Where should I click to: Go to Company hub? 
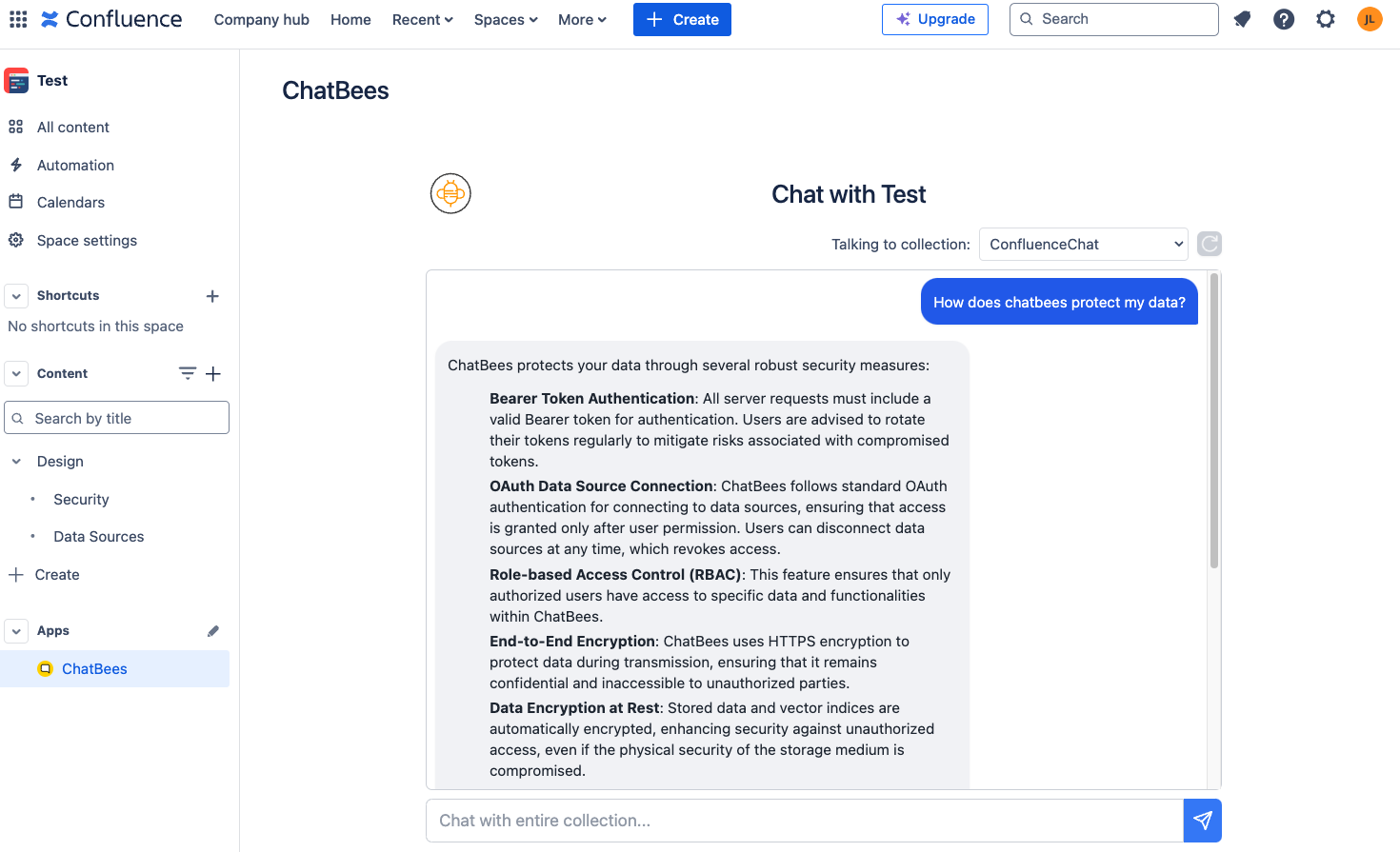coord(261,20)
